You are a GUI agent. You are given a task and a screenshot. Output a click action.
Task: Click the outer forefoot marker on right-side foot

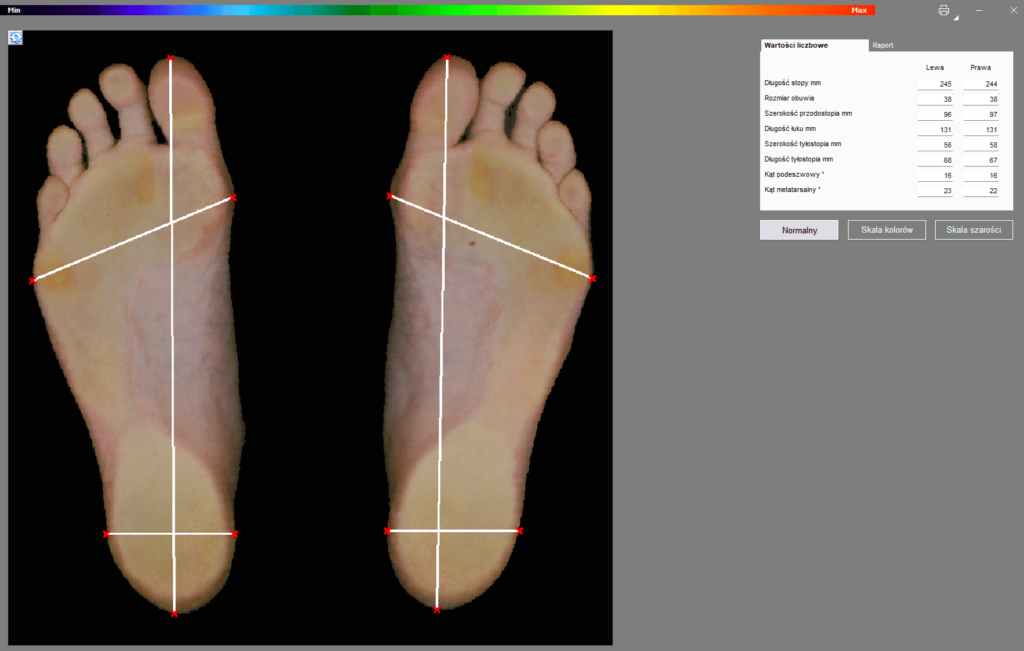pos(592,278)
